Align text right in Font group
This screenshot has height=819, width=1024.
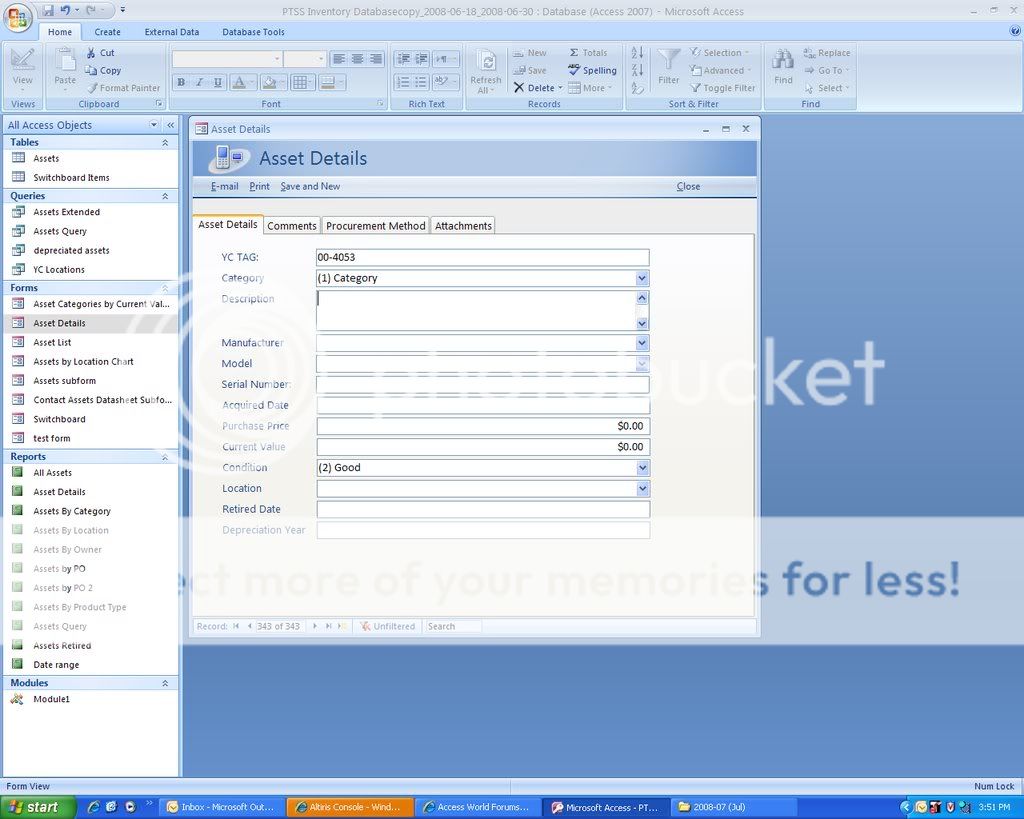pyautogui.click(x=376, y=59)
